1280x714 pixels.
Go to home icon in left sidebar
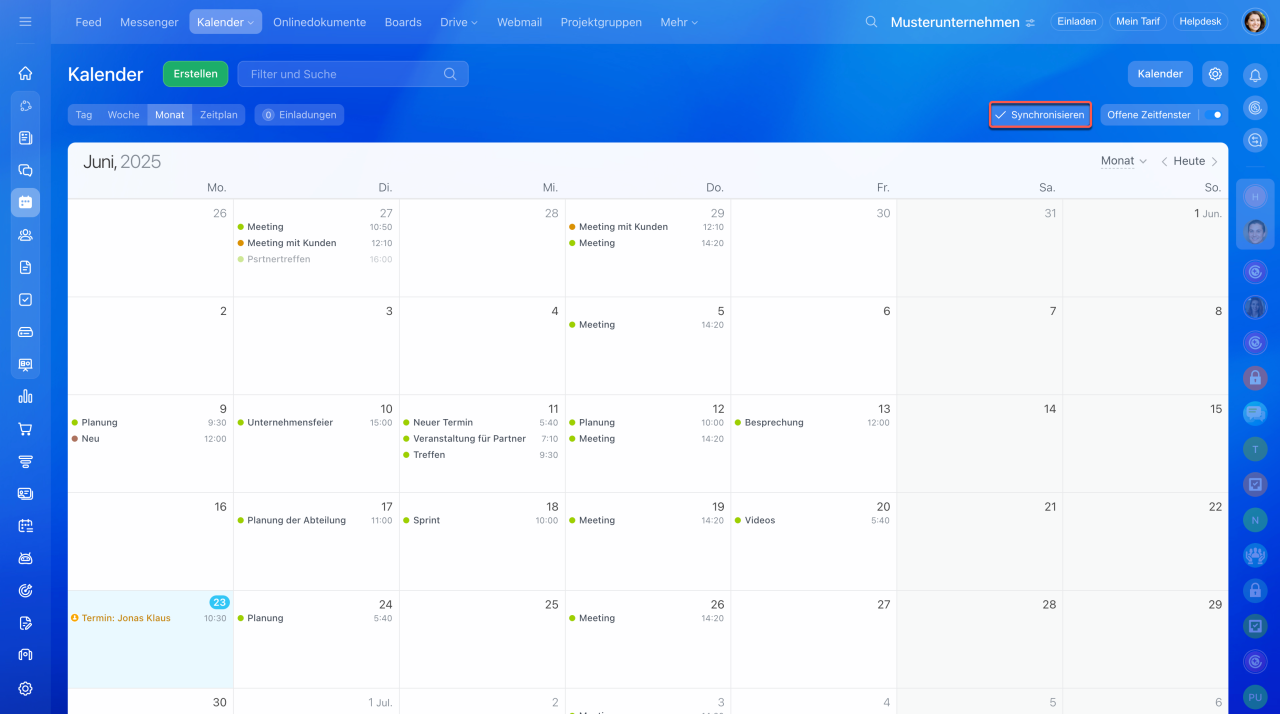(25, 73)
